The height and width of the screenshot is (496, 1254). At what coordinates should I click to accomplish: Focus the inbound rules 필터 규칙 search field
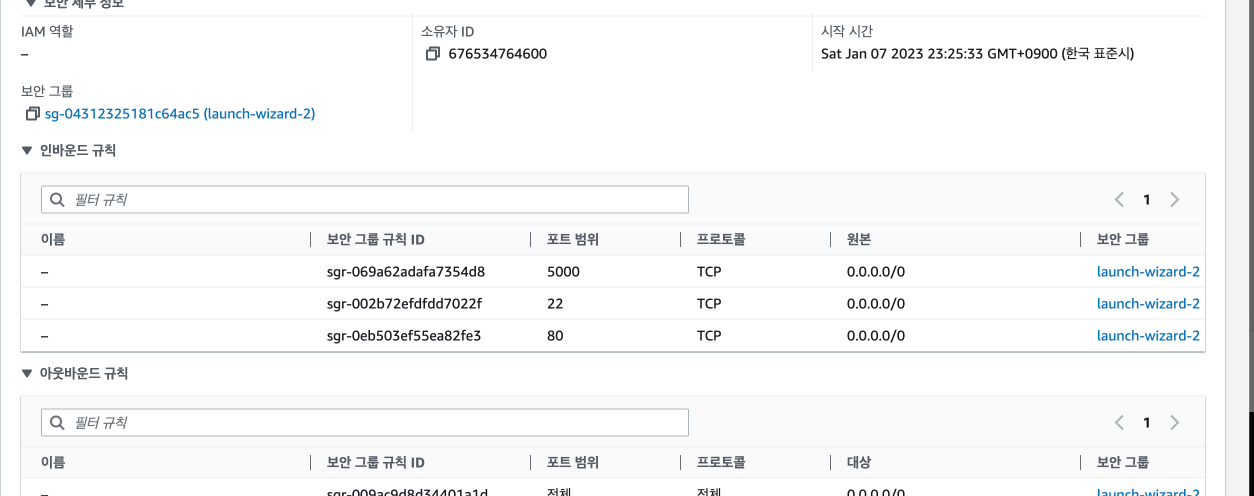click(x=365, y=200)
